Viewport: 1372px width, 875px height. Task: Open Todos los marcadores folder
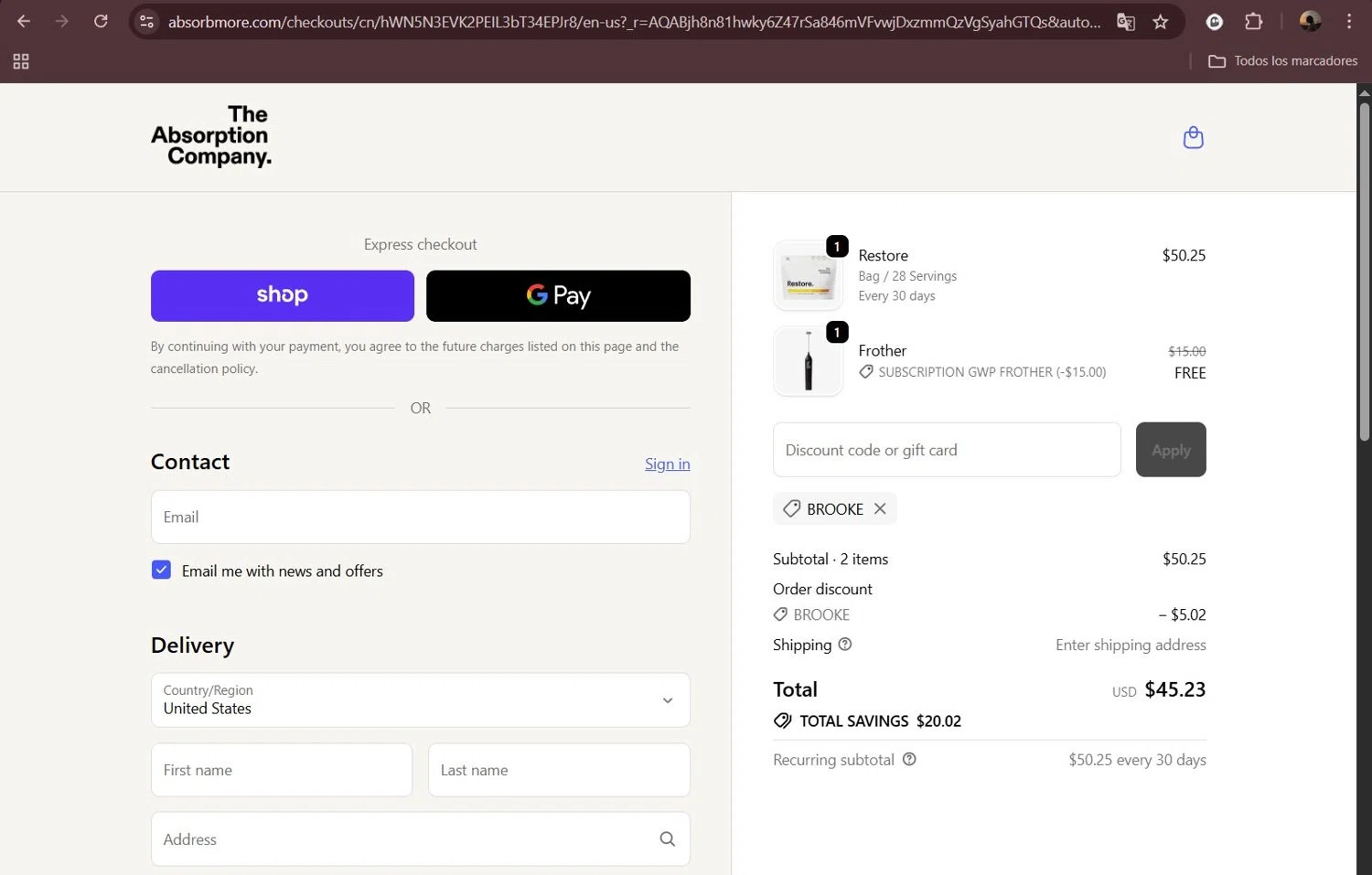(x=1283, y=61)
